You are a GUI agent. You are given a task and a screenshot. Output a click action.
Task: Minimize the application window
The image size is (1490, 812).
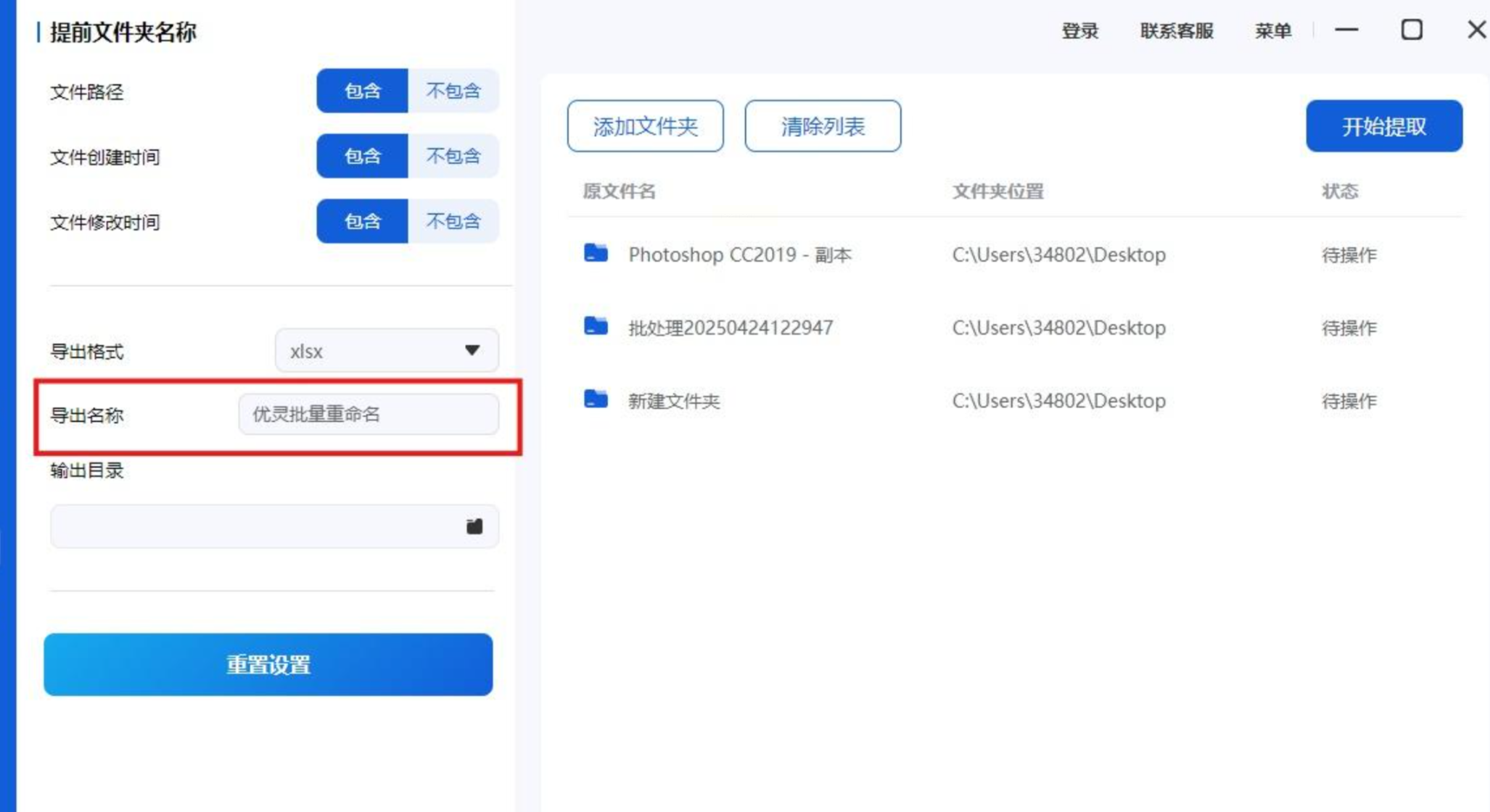point(1346,30)
